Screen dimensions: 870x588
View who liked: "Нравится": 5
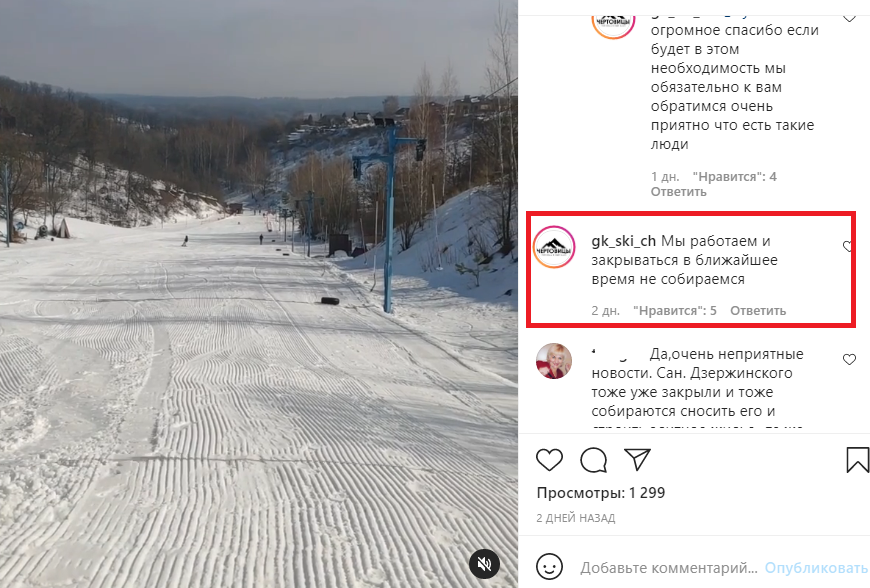click(x=675, y=311)
